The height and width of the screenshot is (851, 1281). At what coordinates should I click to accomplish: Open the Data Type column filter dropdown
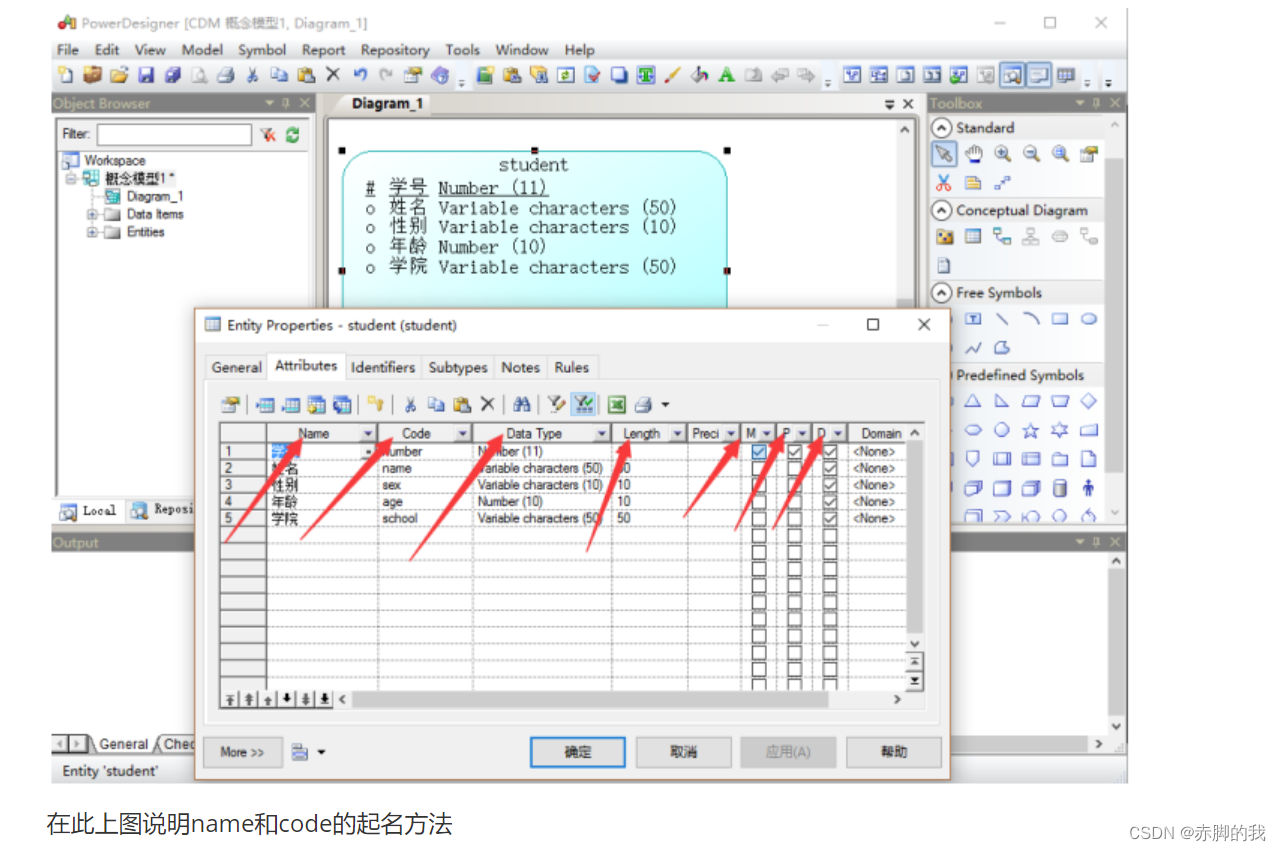(601, 433)
